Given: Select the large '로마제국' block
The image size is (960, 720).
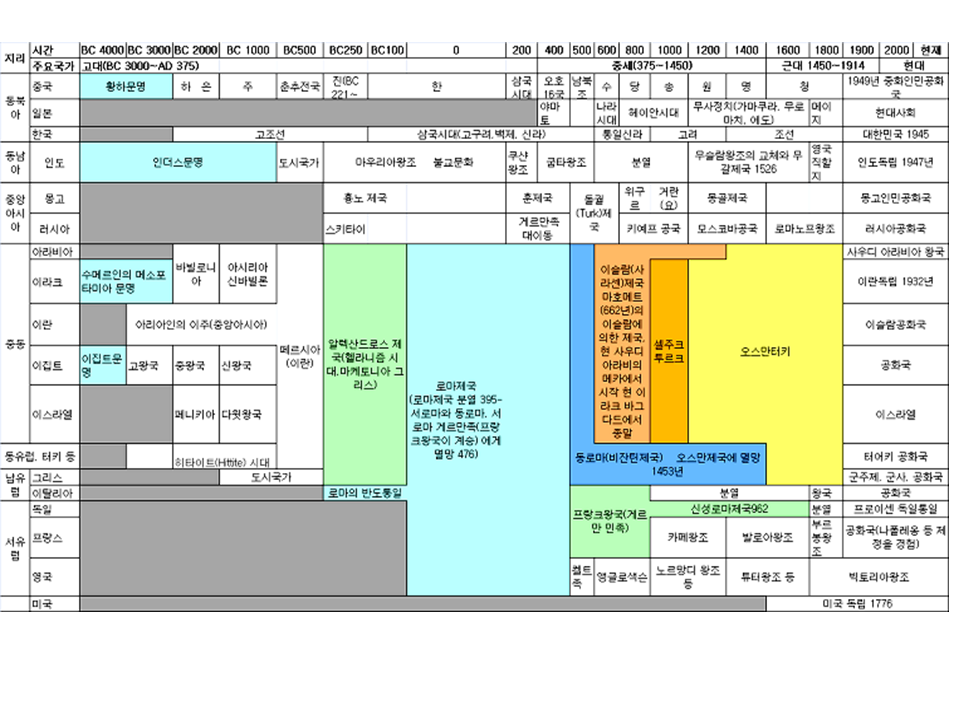Looking at the screenshot, I should 488,419.
